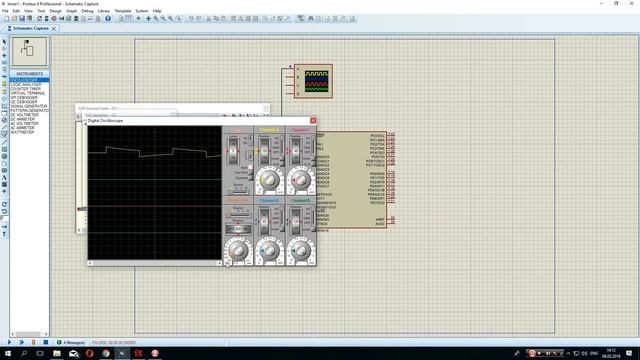Open Windows Start menu
Image resolution: width=640 pixels, height=360 pixels.
pos(8,353)
